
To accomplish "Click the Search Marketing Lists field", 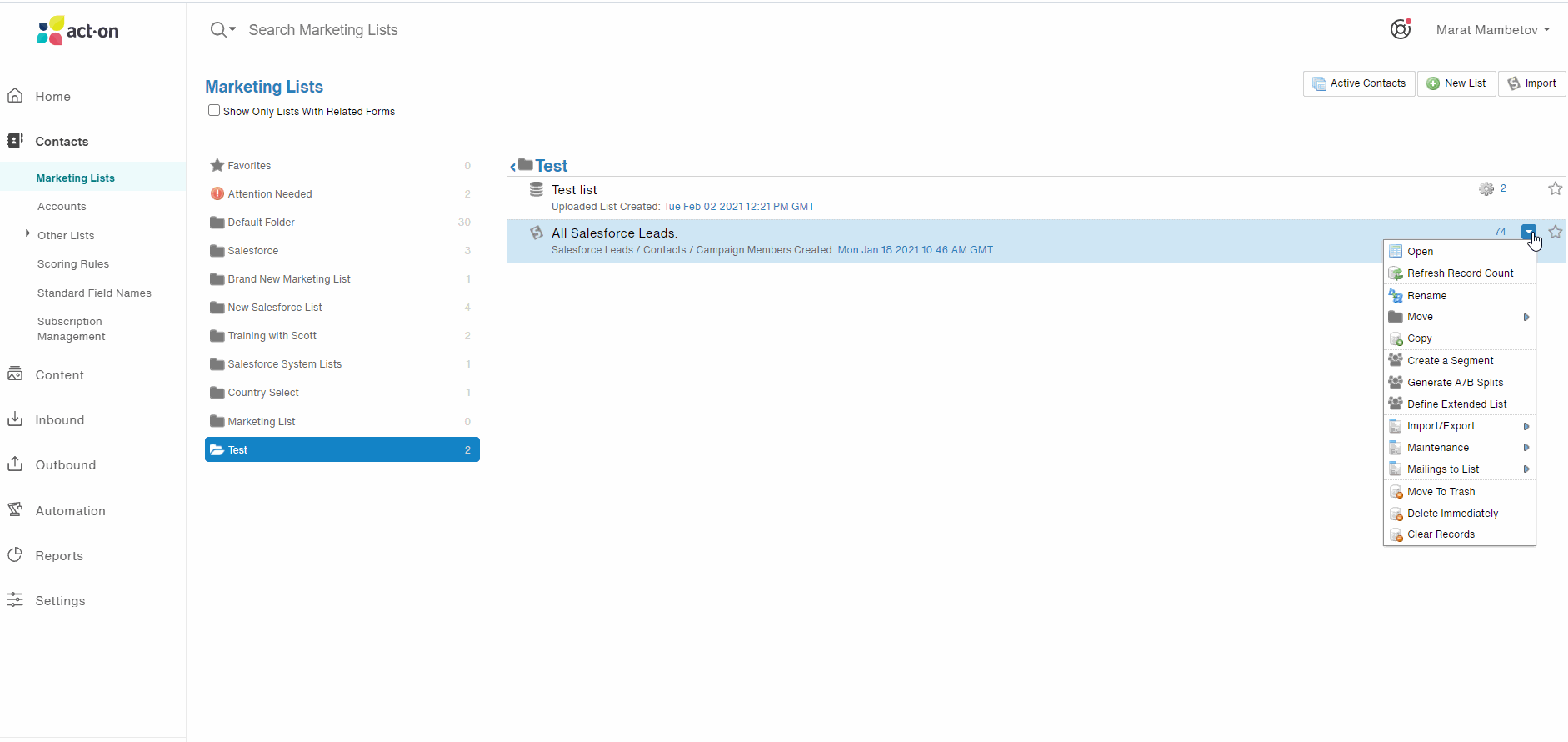I will coord(323,30).
